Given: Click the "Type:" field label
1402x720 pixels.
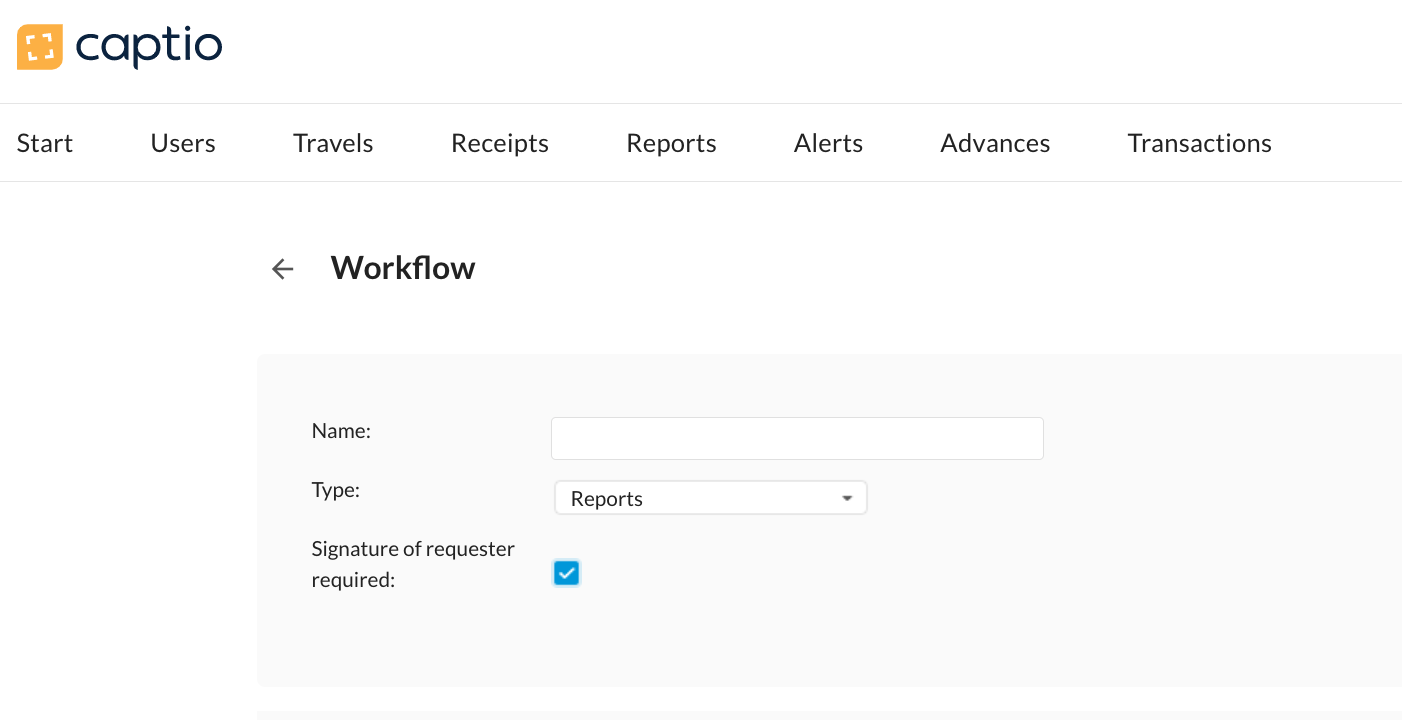Looking at the screenshot, I should click(336, 490).
